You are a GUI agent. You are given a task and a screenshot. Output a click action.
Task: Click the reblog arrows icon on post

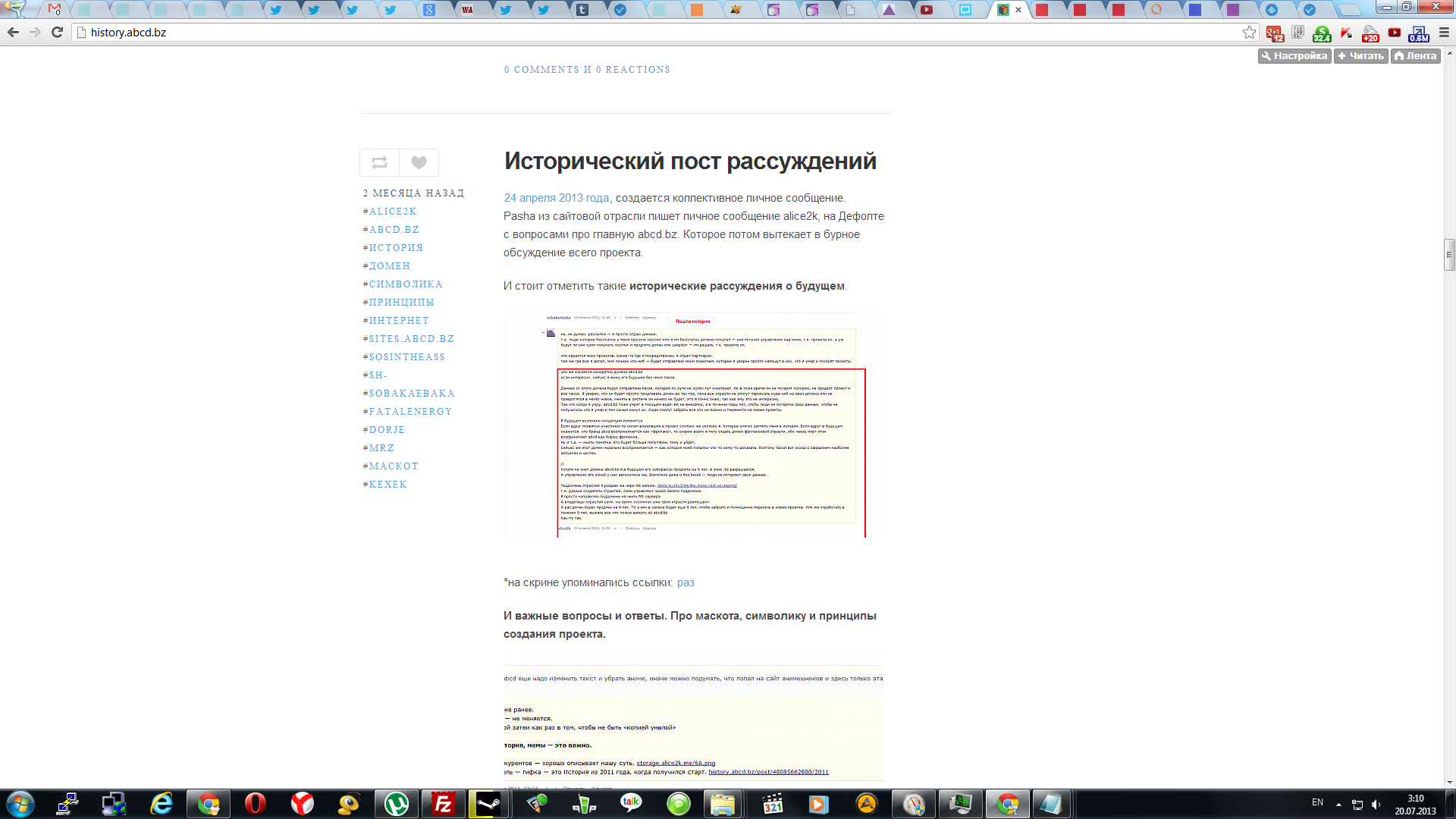(x=379, y=162)
